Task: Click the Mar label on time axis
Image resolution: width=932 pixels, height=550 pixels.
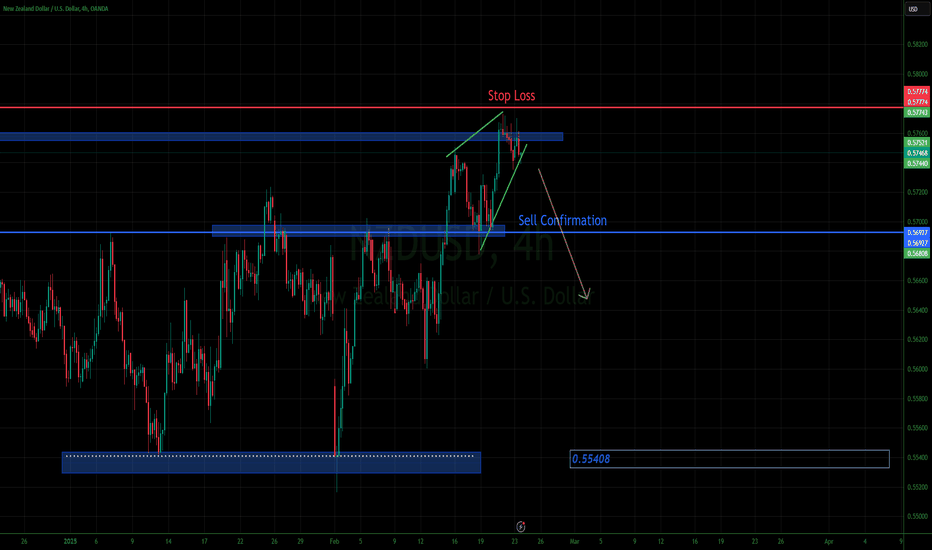Action: click(x=574, y=542)
